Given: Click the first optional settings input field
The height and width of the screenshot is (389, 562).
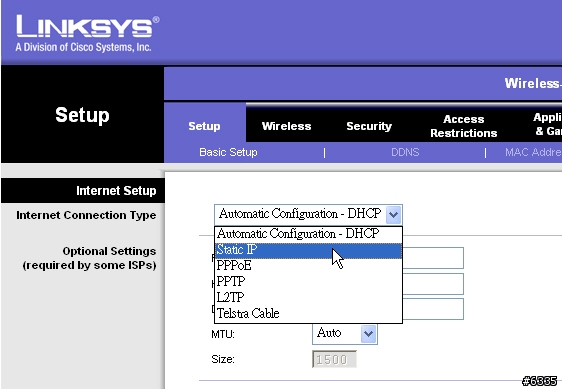Looking at the screenshot, I should pyautogui.click(x=433, y=258).
